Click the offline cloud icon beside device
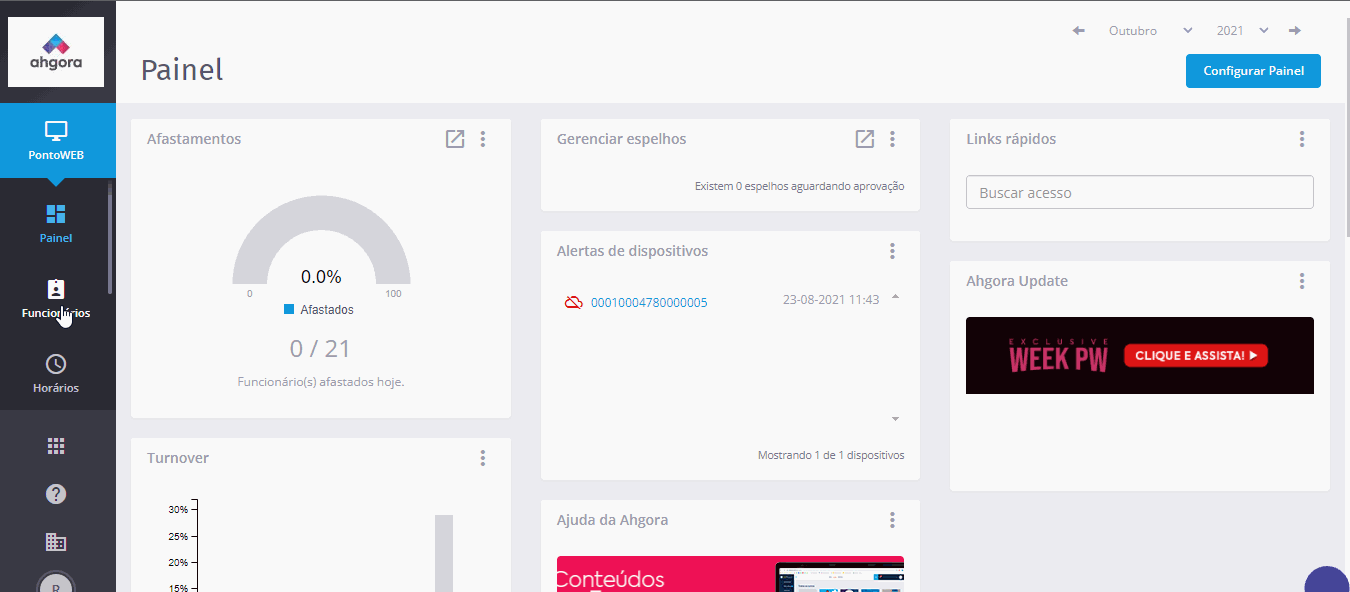The image size is (1350, 592). click(x=573, y=302)
